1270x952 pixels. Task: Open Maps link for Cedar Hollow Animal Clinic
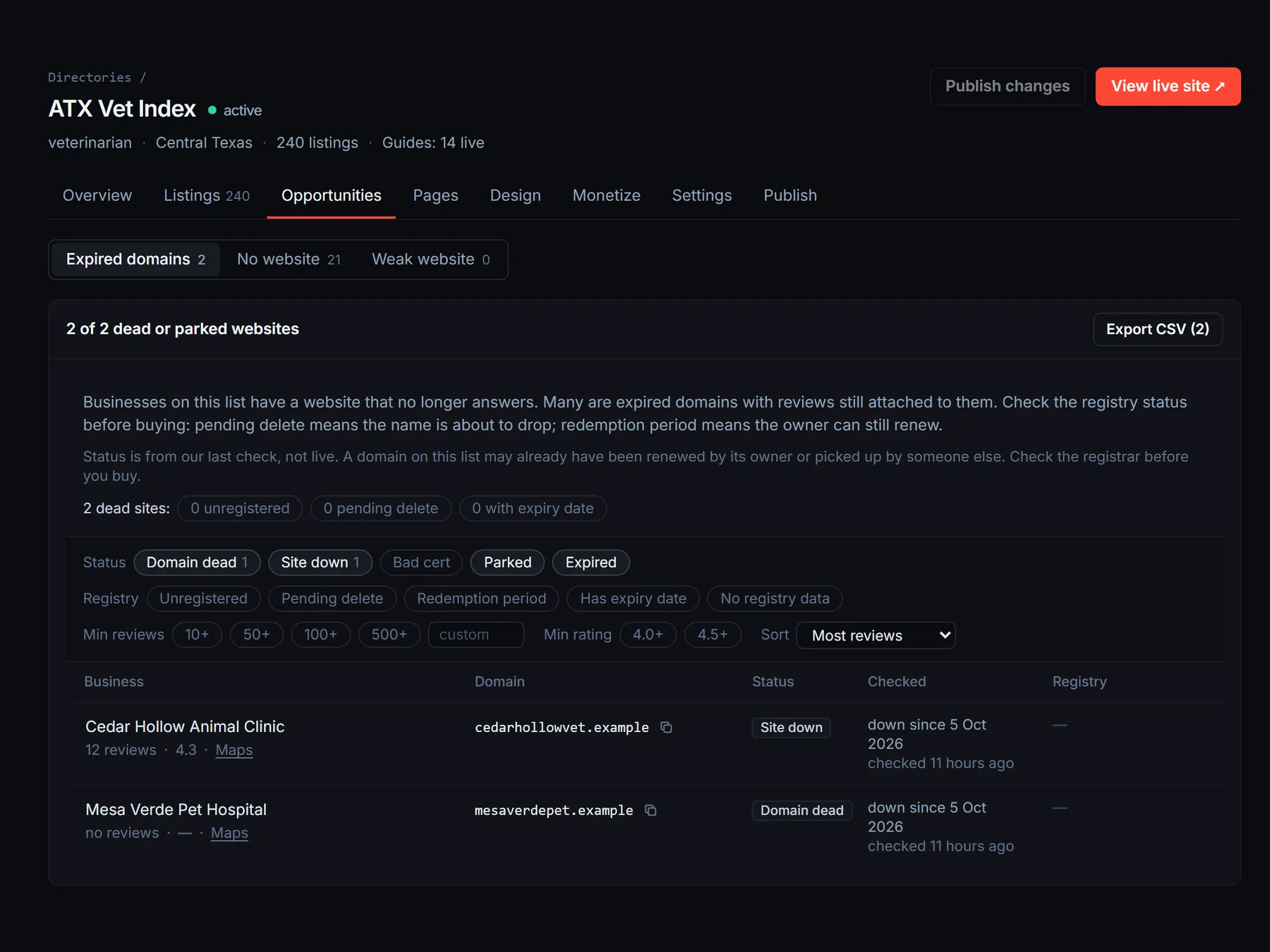point(234,750)
